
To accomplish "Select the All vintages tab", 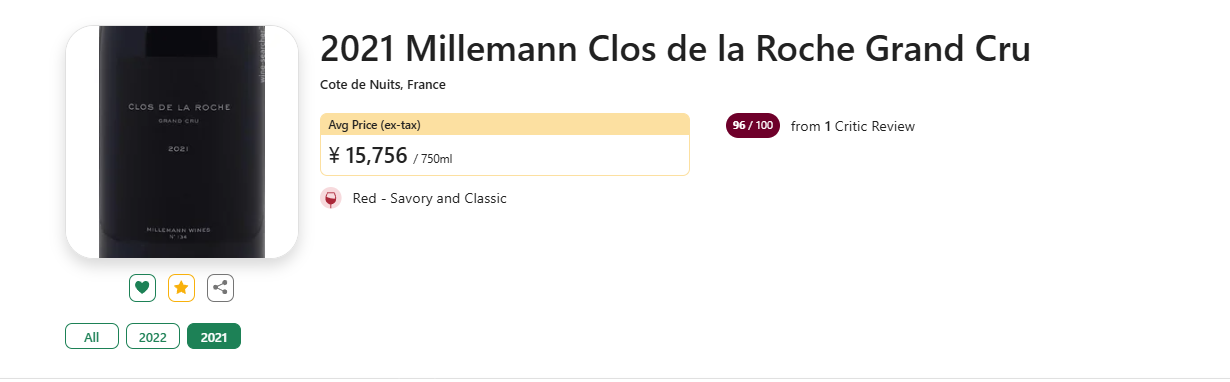I will 92,337.
